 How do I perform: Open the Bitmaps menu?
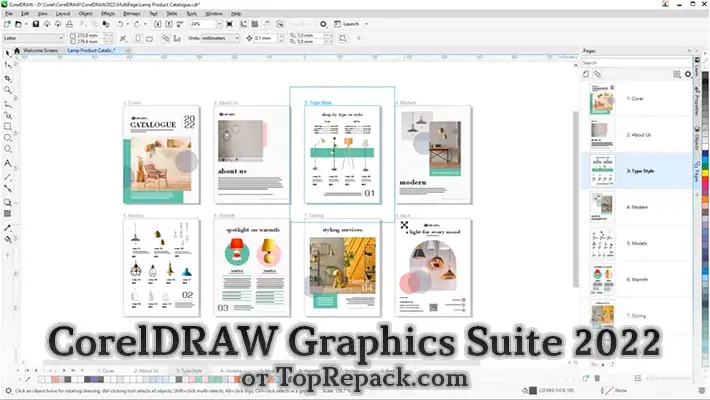[131, 14]
